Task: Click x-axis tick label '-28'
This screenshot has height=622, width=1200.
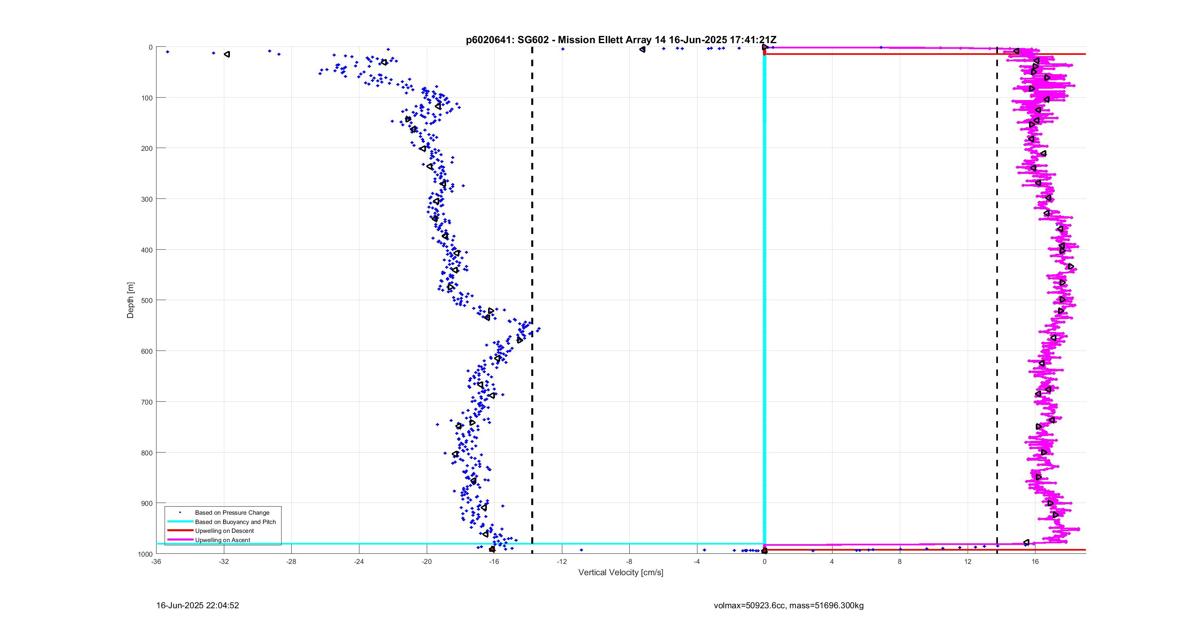Action: [291, 561]
